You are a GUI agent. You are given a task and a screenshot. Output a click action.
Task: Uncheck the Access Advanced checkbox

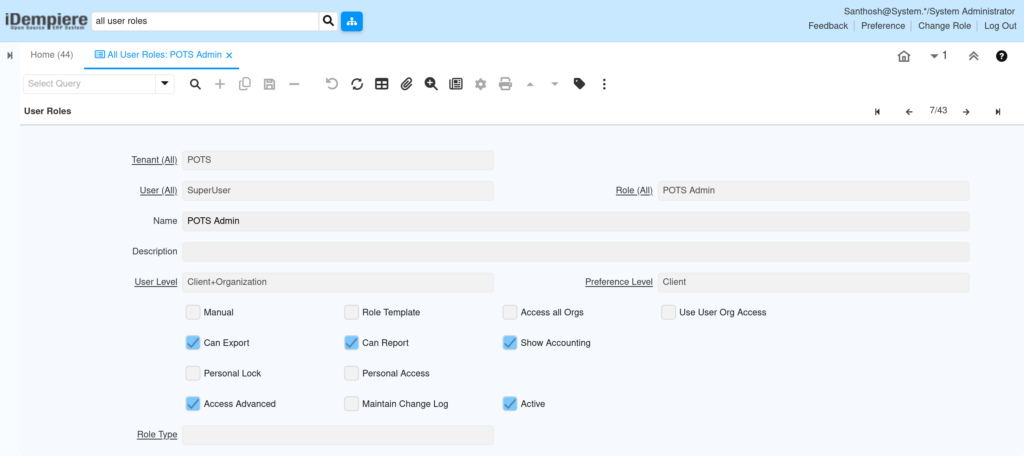click(193, 404)
